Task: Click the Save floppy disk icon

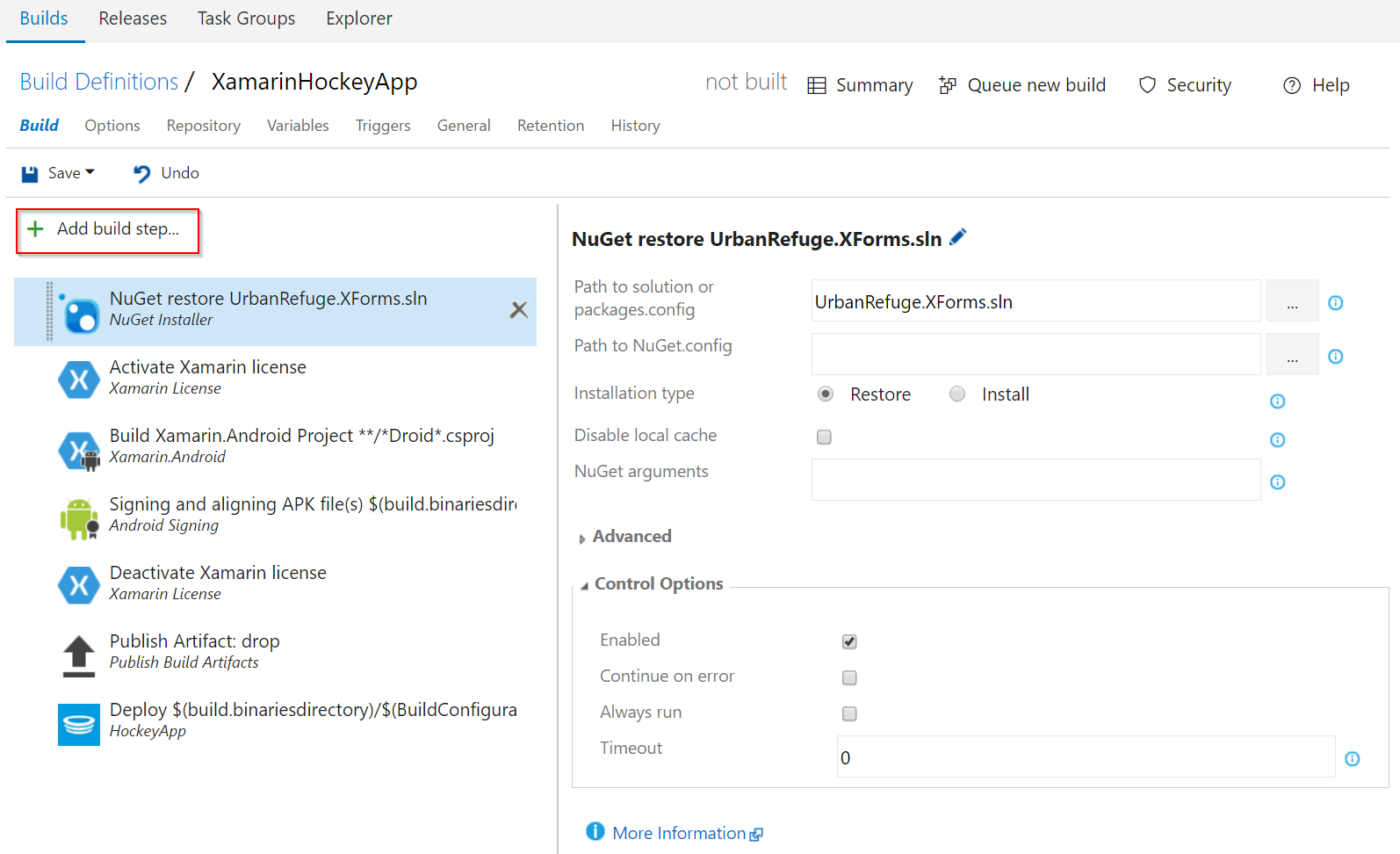Action: tap(30, 174)
